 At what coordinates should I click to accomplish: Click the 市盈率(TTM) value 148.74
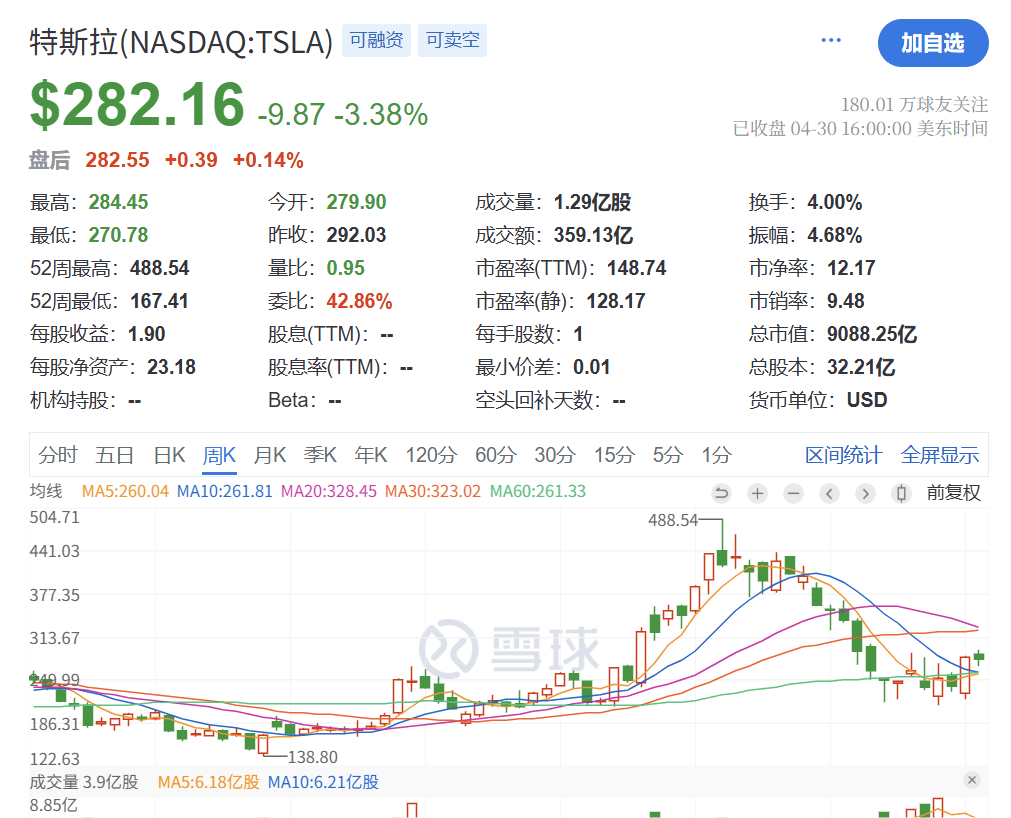coord(636,268)
